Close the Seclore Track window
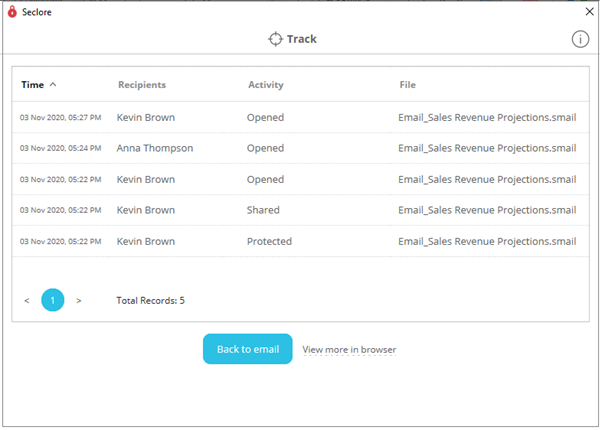The width and height of the screenshot is (602, 430). 590,12
